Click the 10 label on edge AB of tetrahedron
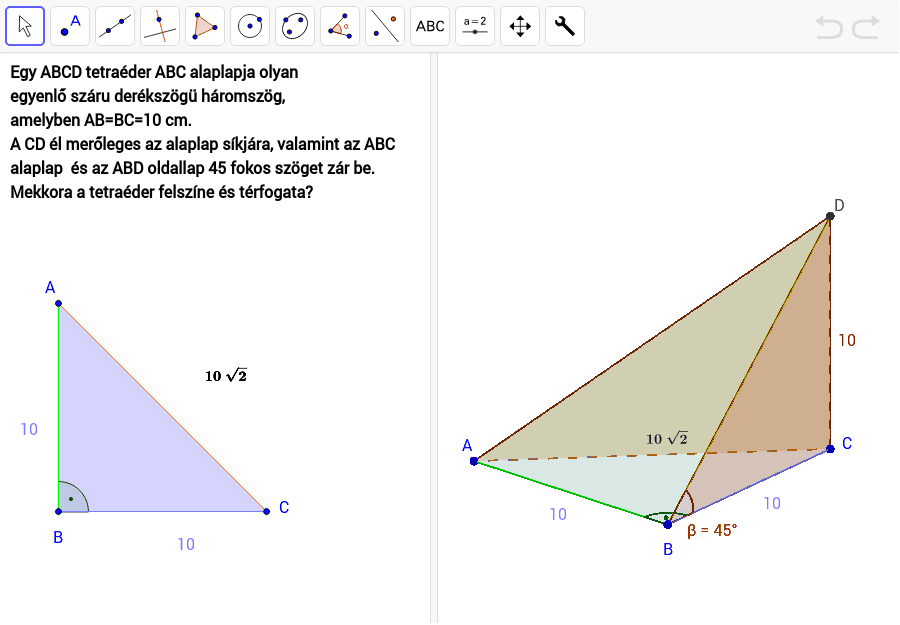 tap(558, 514)
